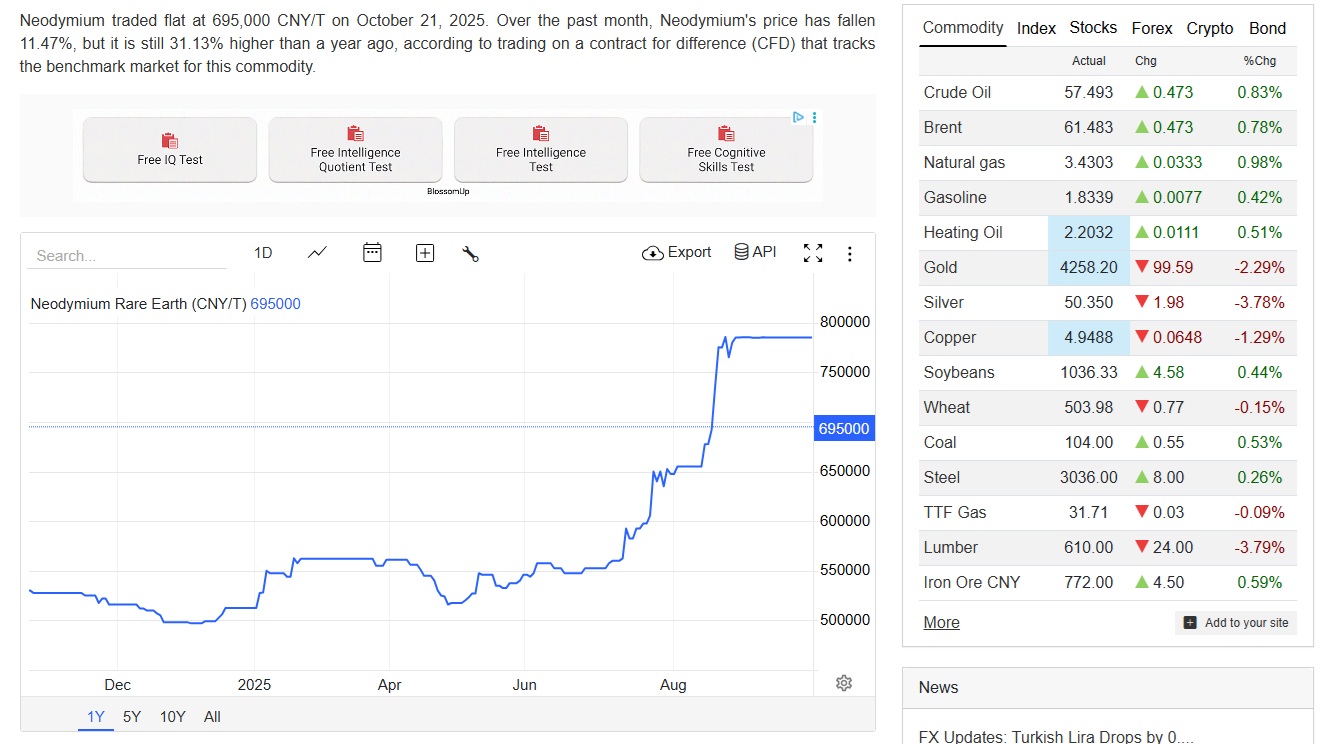This screenshot has height=744, width=1331.
Task: Open the calendar date range picker
Action: pyautogui.click(x=372, y=253)
